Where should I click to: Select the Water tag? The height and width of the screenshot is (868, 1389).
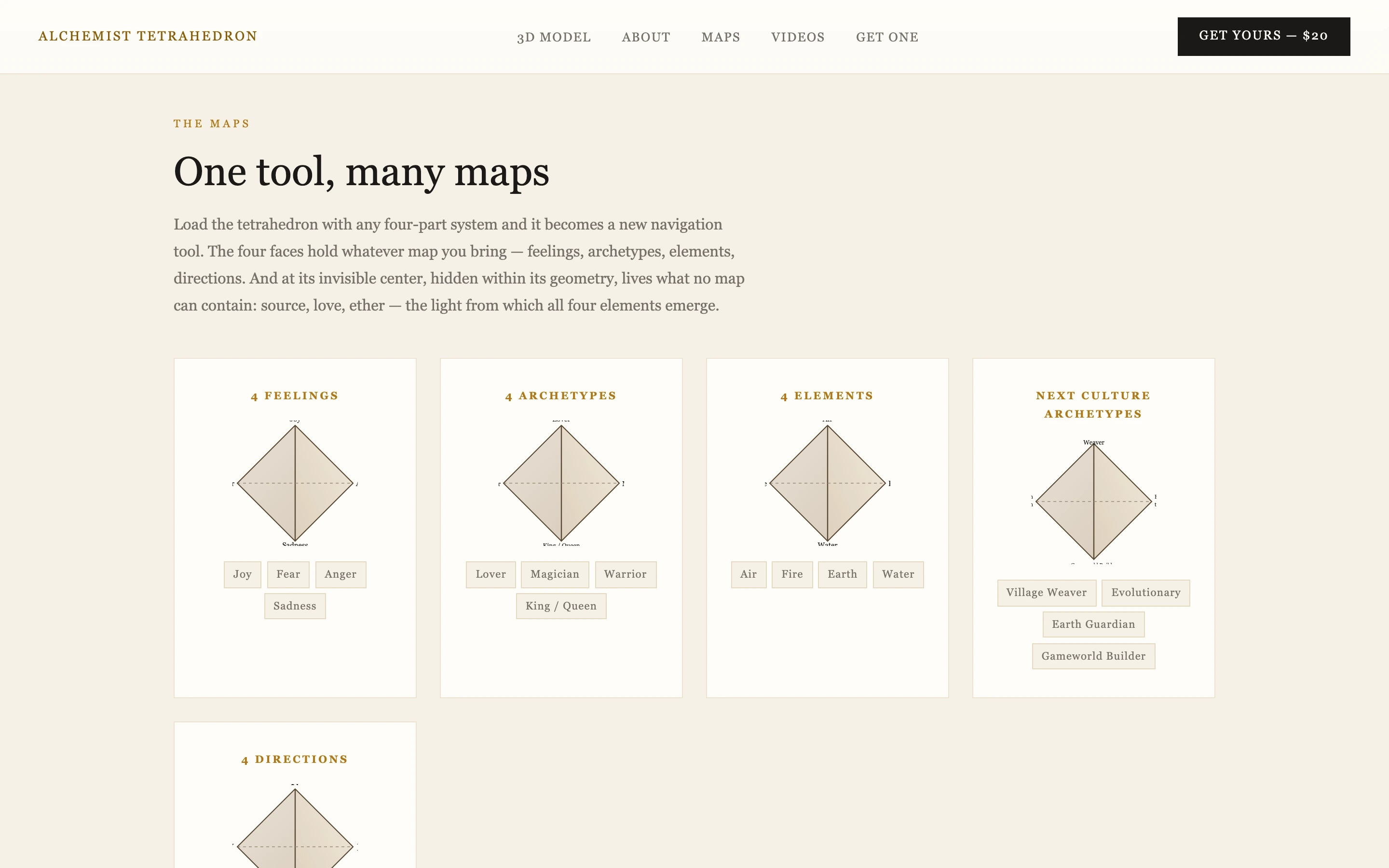click(898, 574)
